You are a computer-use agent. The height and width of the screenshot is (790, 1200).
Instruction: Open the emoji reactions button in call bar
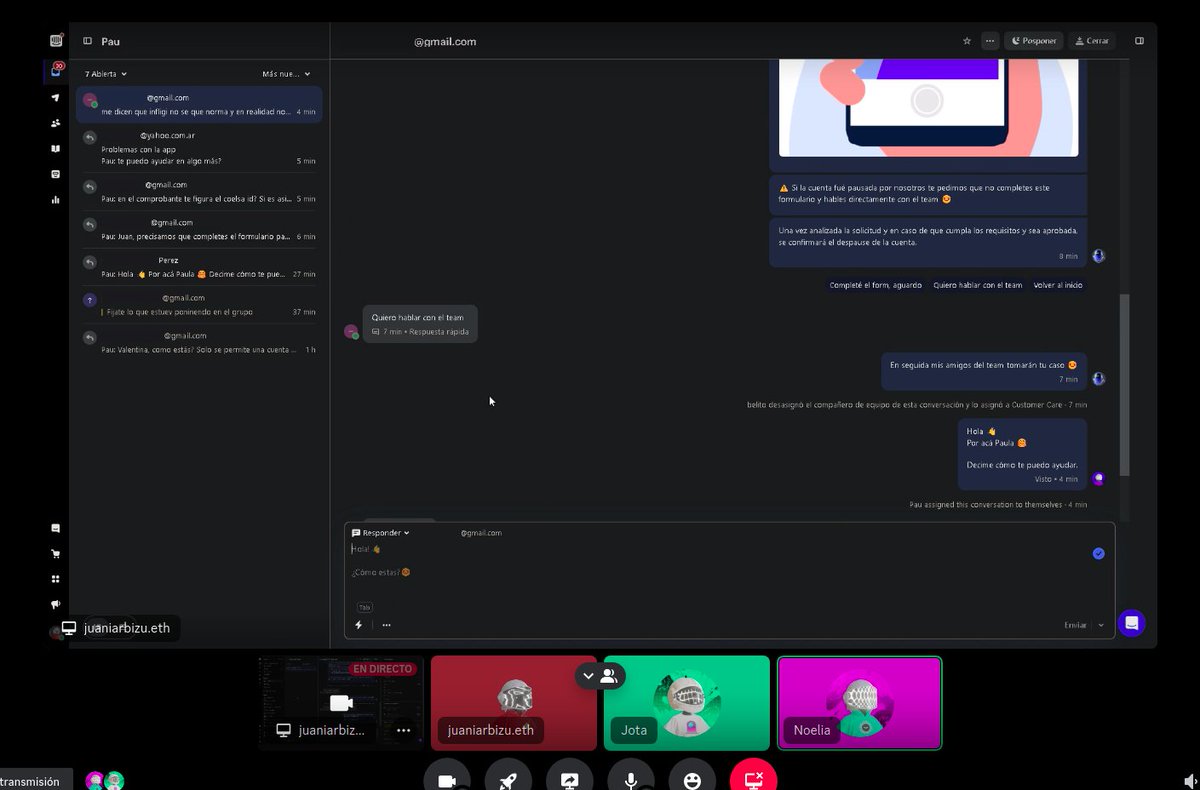click(x=692, y=781)
